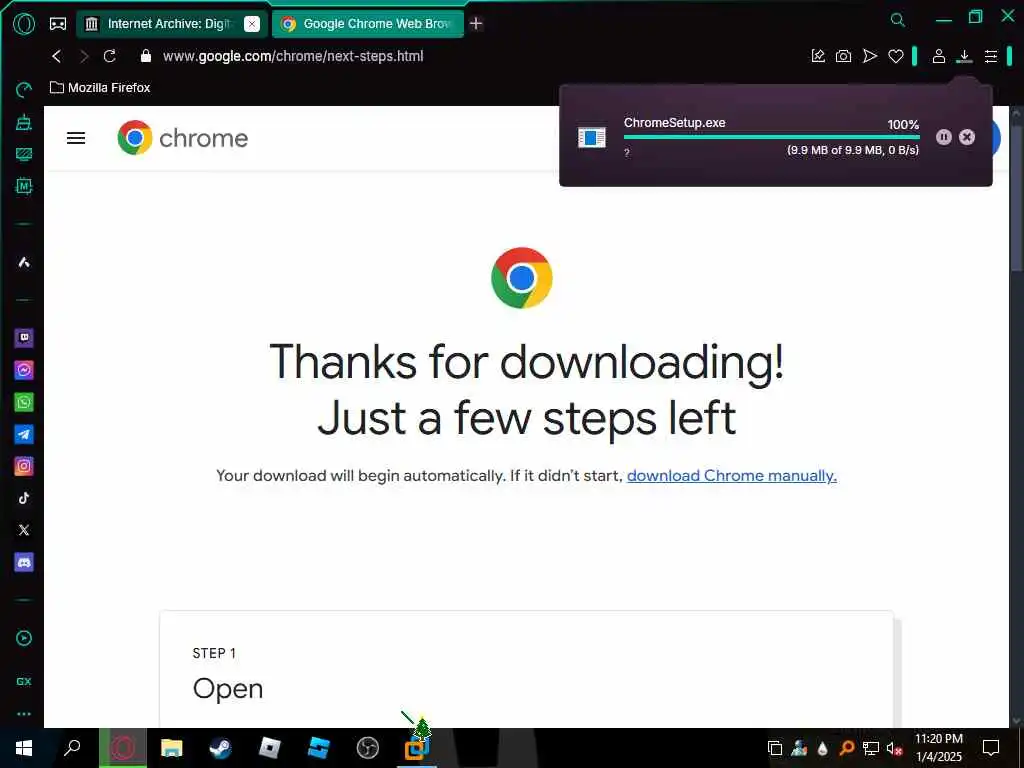Open the network tray icon
1024x768 pixels.
tap(871, 749)
